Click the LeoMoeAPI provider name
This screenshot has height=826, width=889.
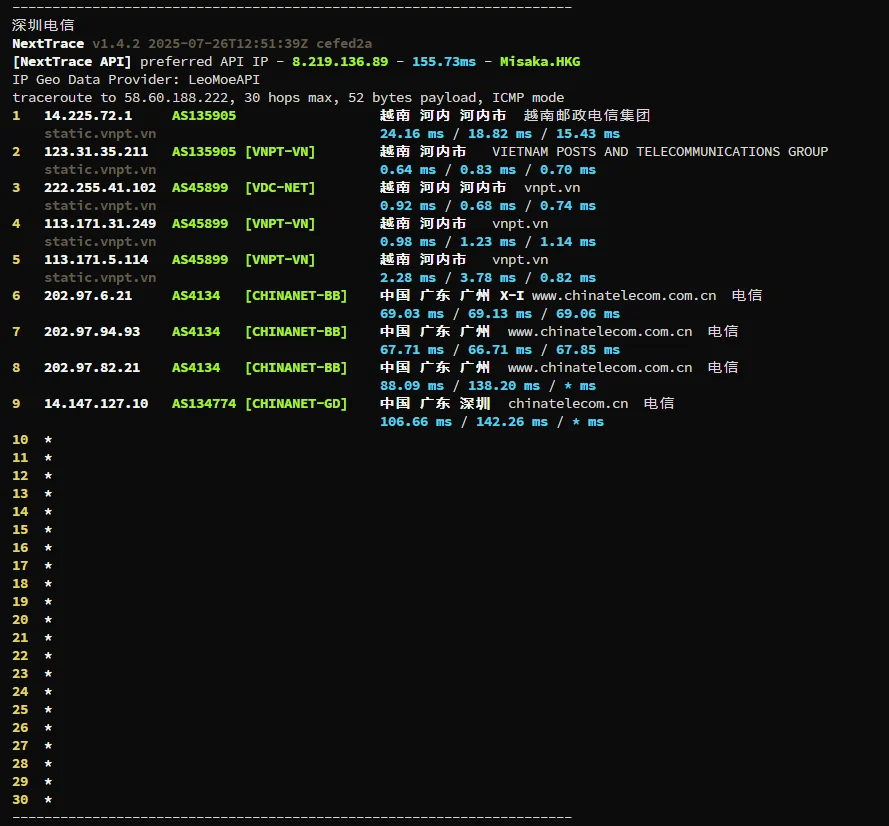pos(224,80)
